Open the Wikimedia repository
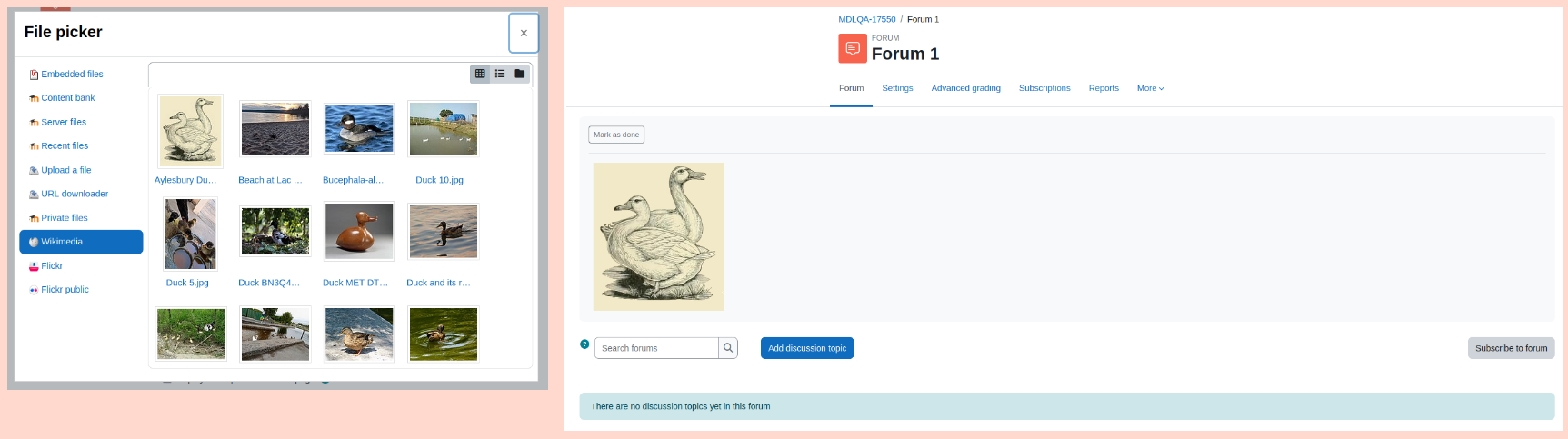The image size is (1568, 439). pyautogui.click(x=81, y=242)
